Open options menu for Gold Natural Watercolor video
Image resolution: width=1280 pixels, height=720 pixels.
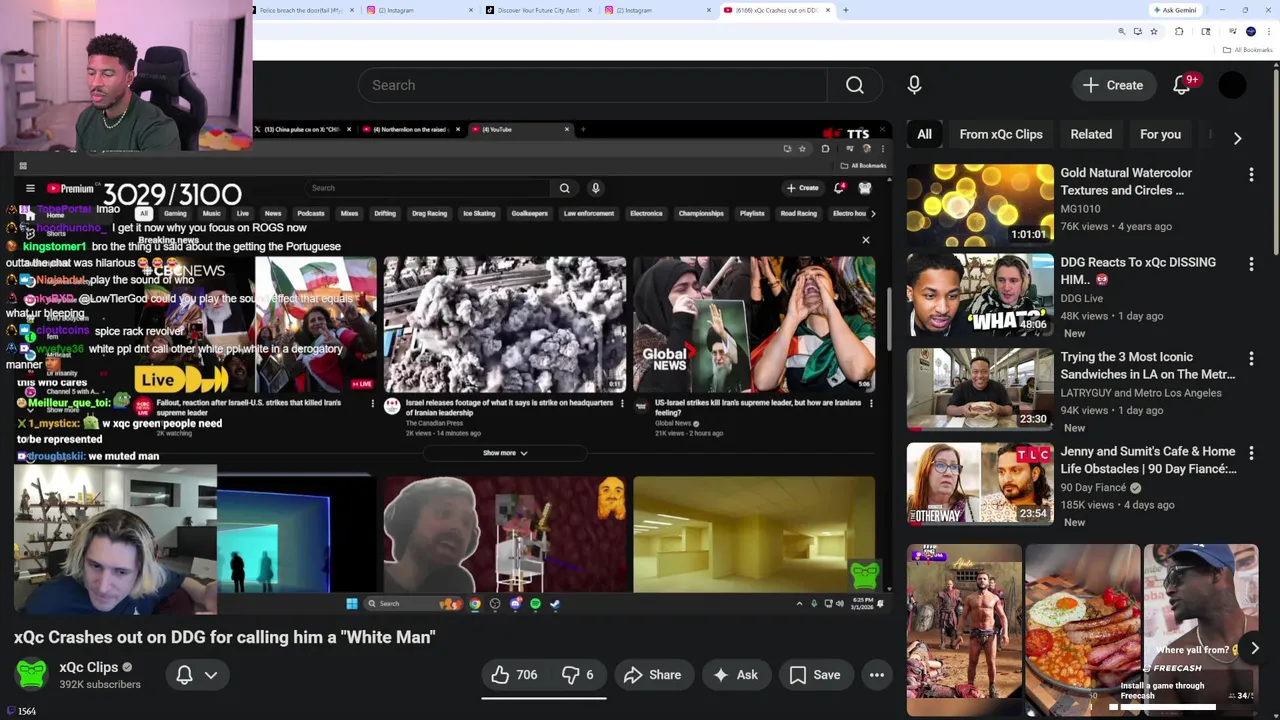pos(1251,175)
